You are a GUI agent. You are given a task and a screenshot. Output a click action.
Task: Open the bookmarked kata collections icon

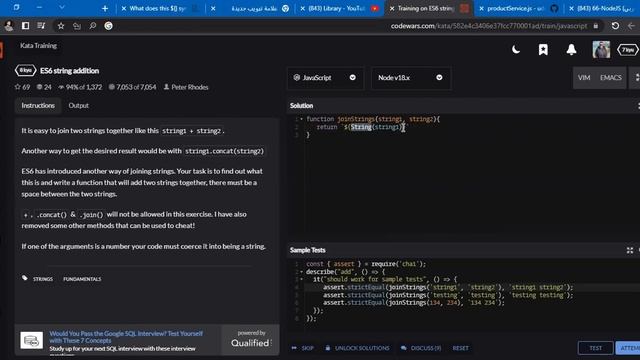[543, 50]
